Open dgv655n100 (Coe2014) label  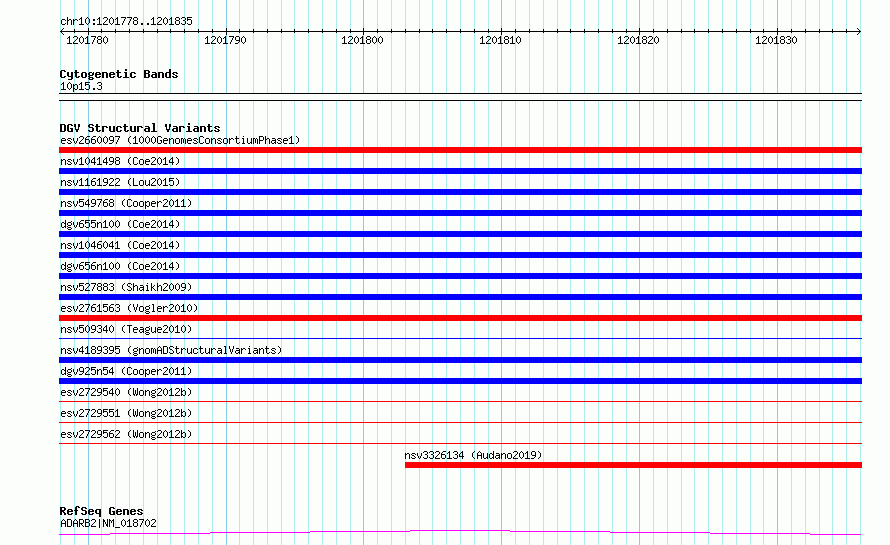(120, 224)
